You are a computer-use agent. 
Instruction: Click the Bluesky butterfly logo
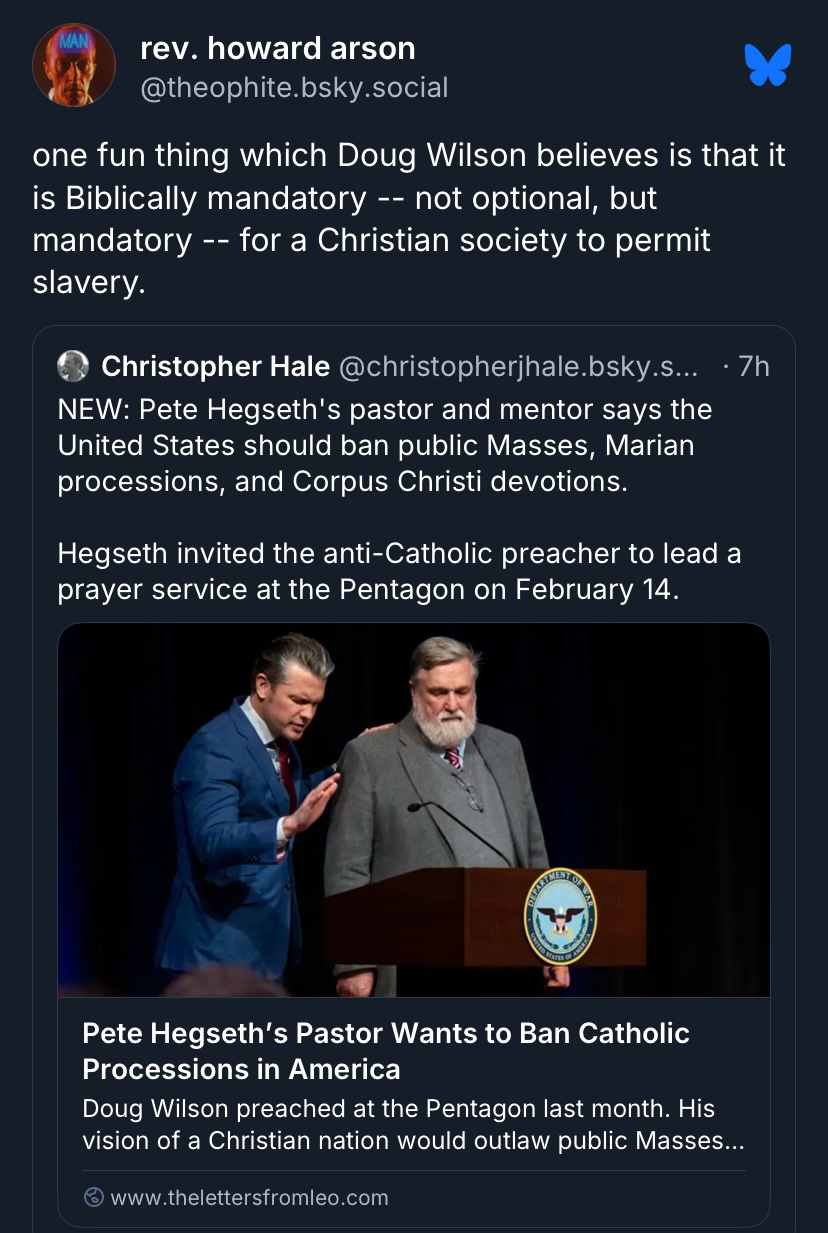tap(768, 65)
